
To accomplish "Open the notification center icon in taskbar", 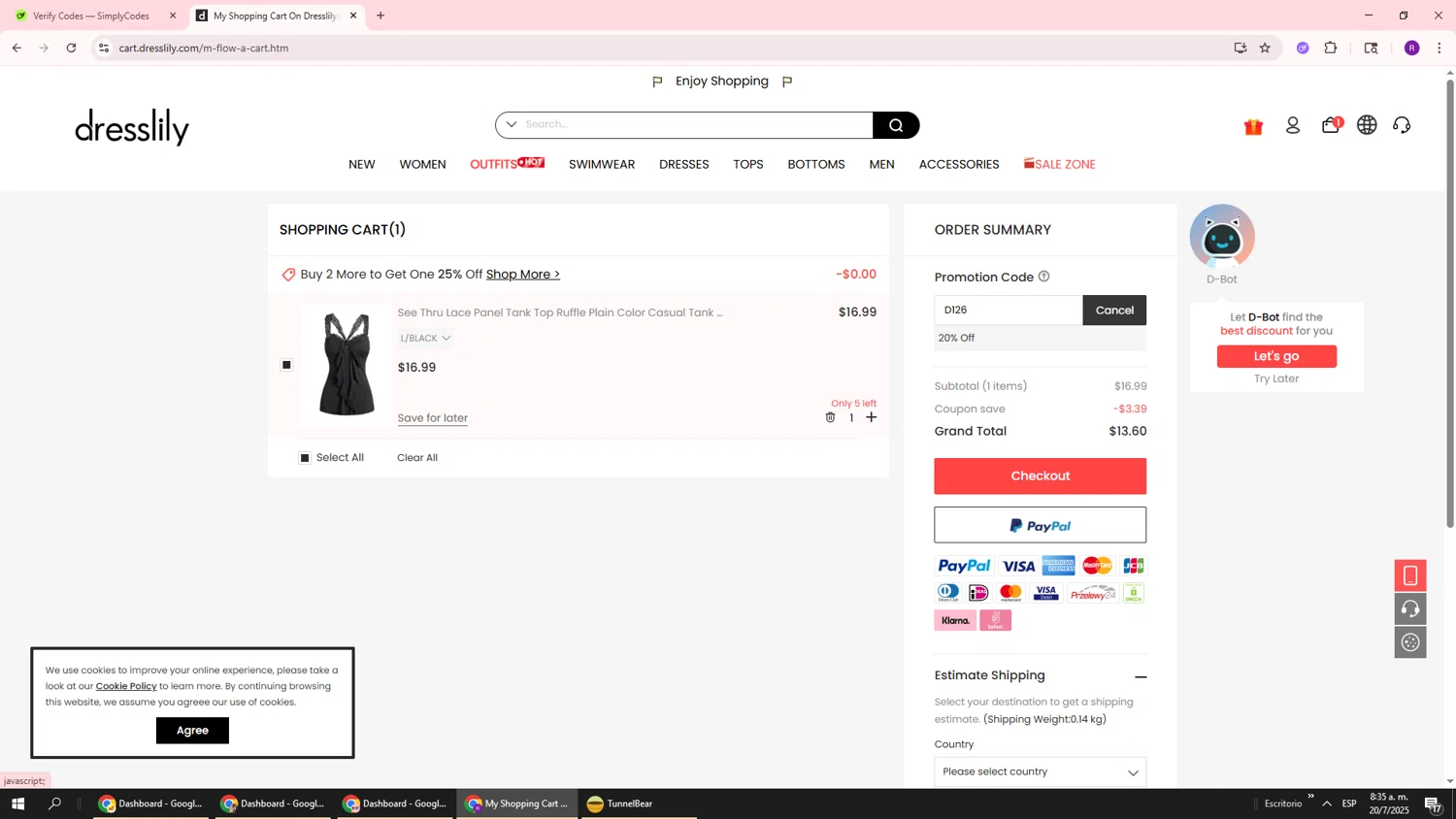I will [1433, 803].
